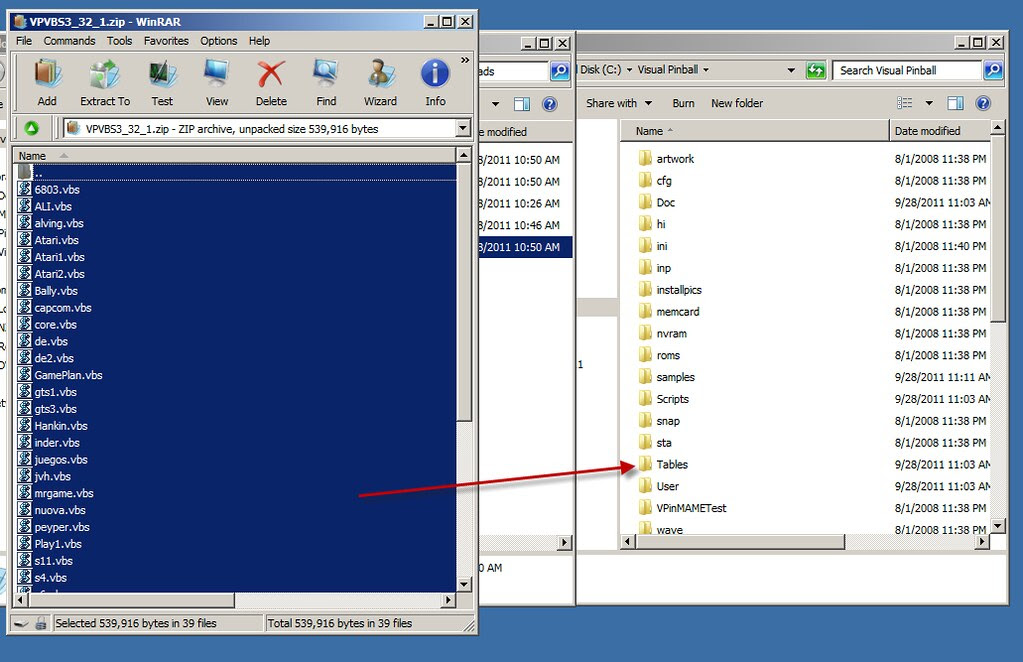Open the Favorites menu in WinRAR
This screenshot has width=1023, height=662.
166,40
